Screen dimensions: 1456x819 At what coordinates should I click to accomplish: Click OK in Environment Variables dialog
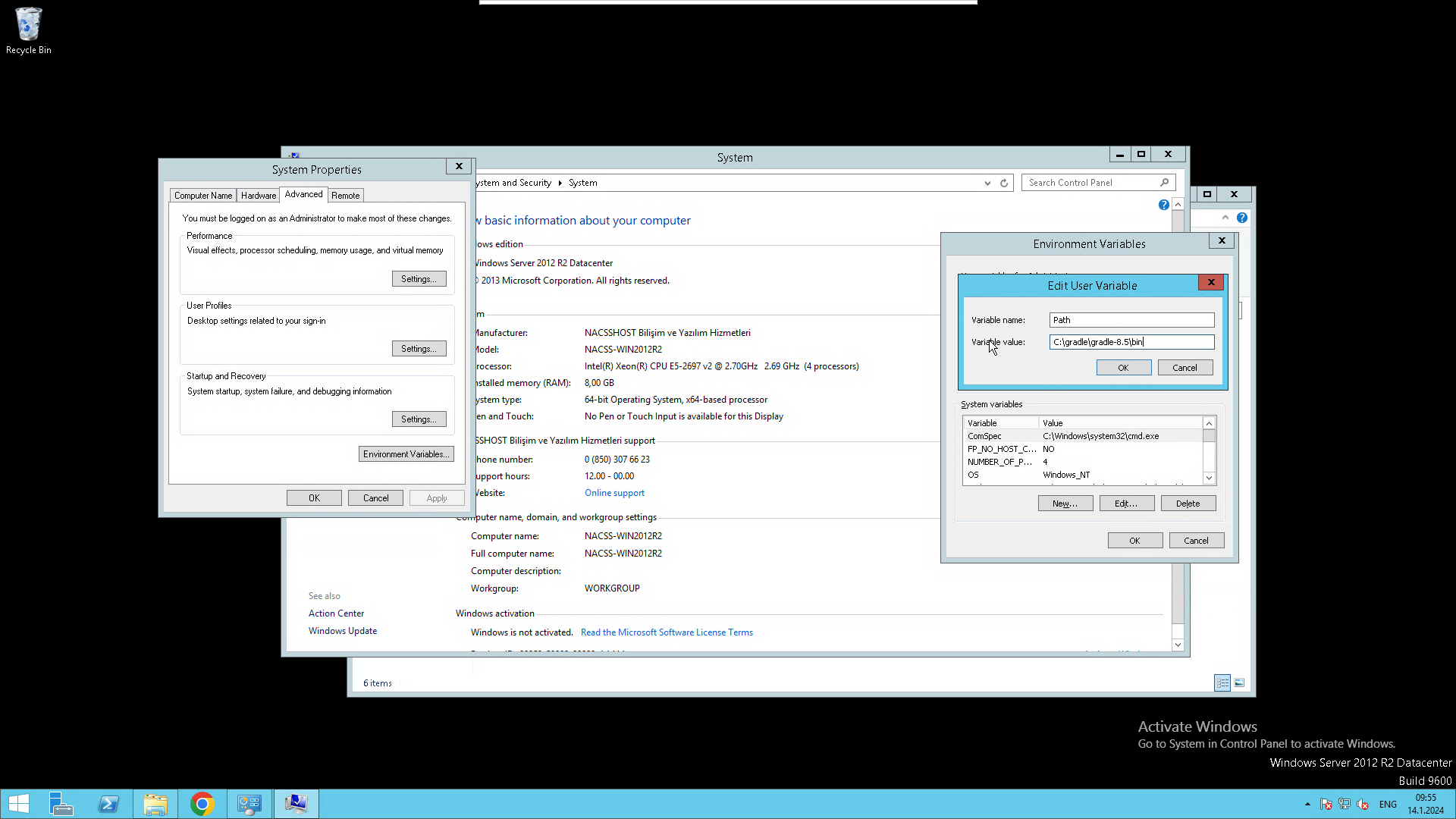(1135, 541)
